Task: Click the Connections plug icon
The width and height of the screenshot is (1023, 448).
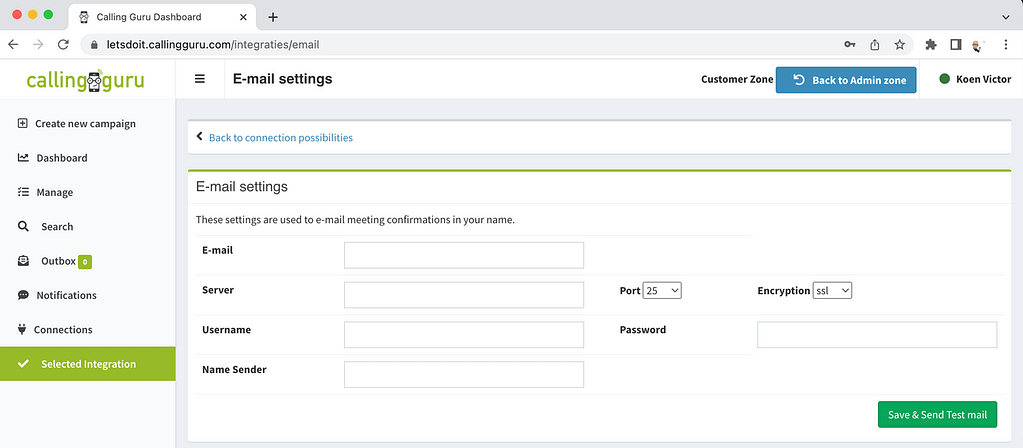Action: pos(22,329)
